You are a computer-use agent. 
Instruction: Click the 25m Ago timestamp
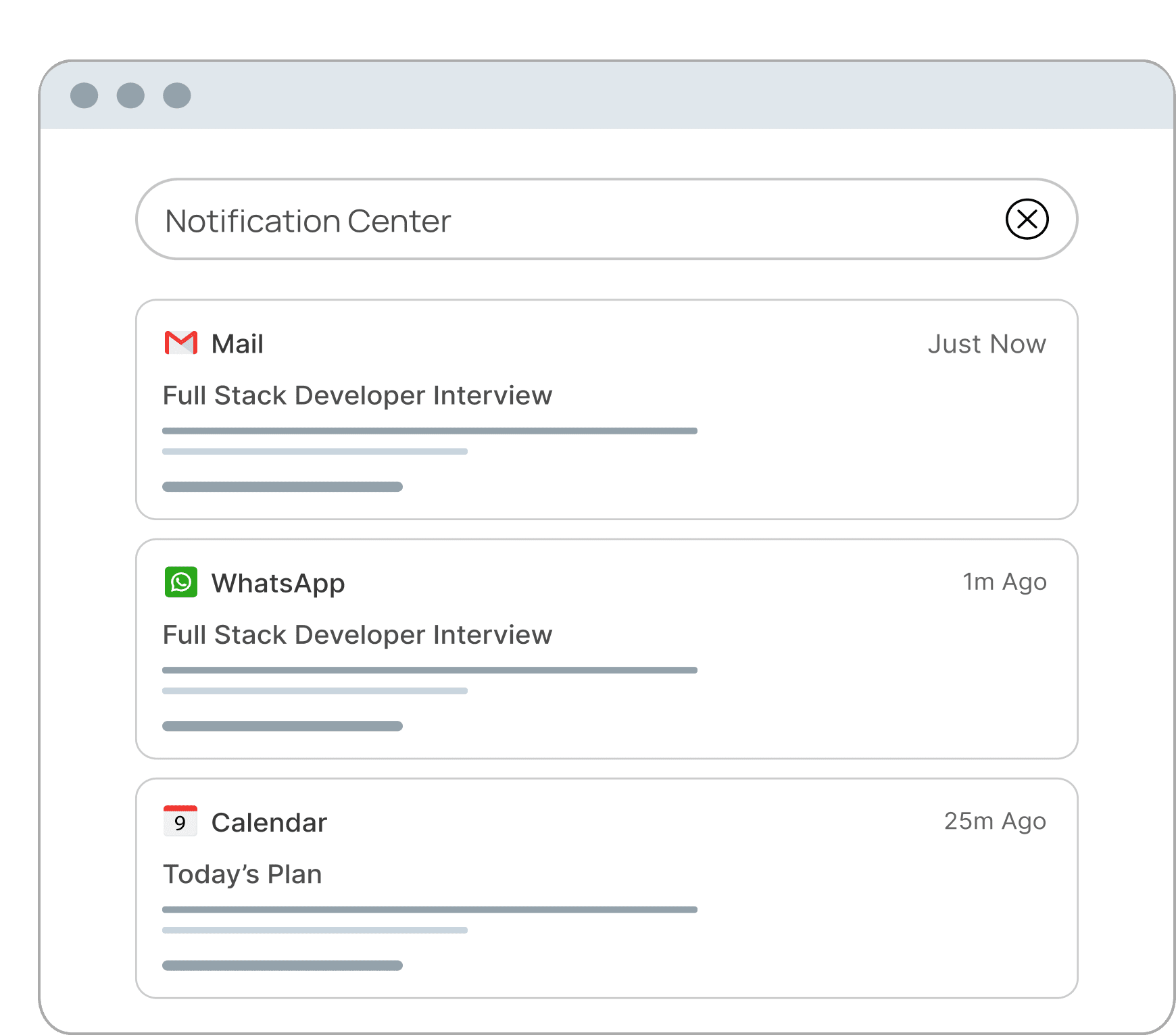pos(995,821)
